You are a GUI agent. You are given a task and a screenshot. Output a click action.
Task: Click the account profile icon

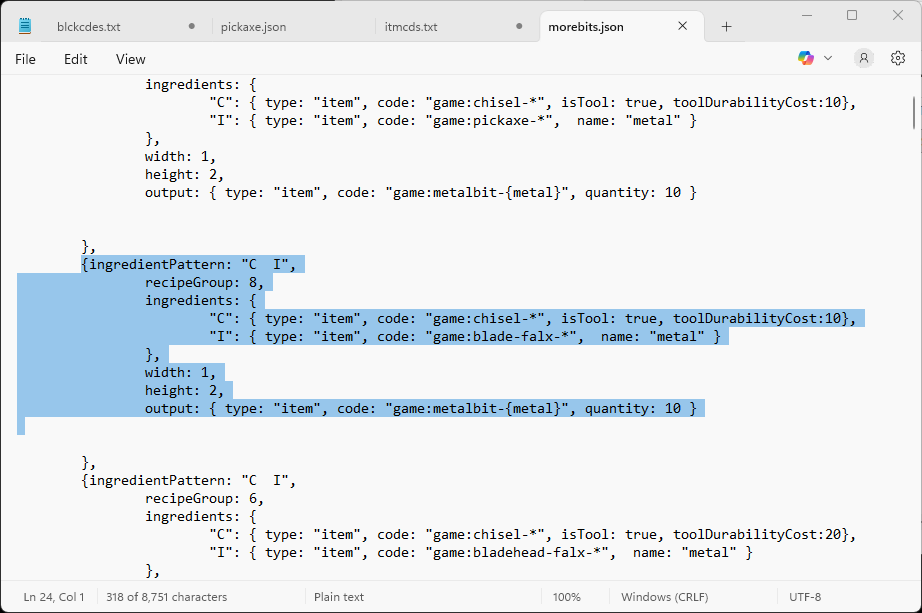tap(863, 59)
